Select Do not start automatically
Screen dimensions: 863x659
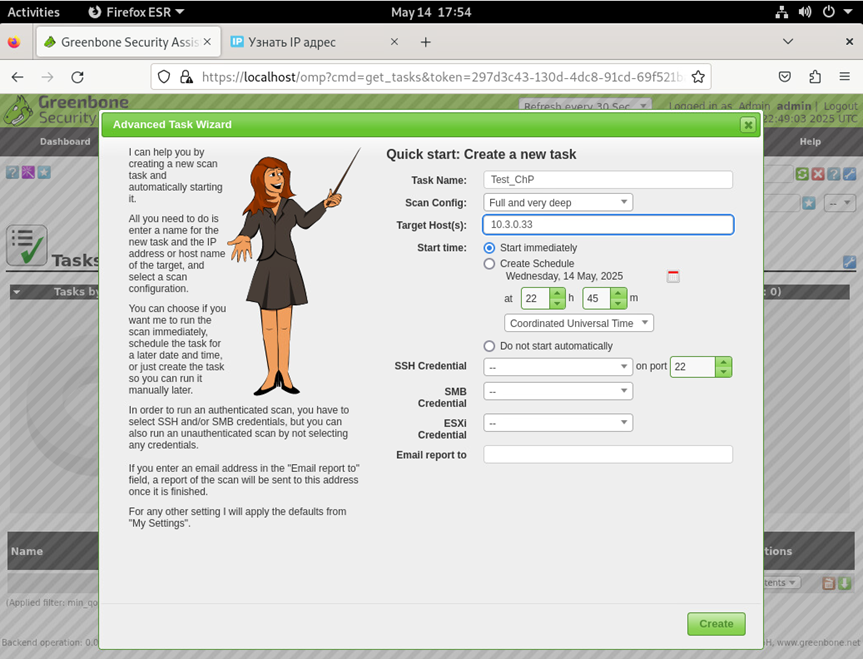tap(489, 346)
